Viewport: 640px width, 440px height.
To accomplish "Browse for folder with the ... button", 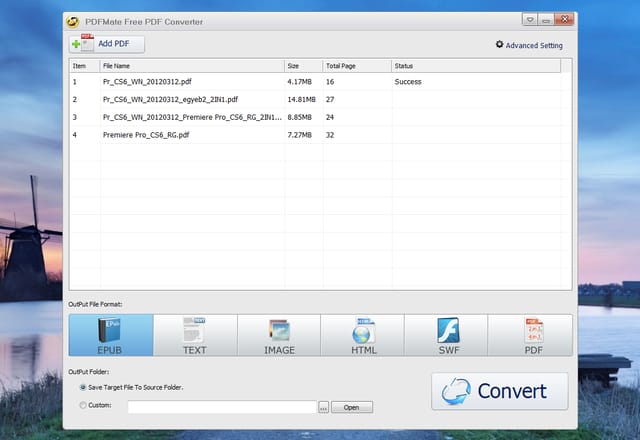I will click(x=323, y=407).
